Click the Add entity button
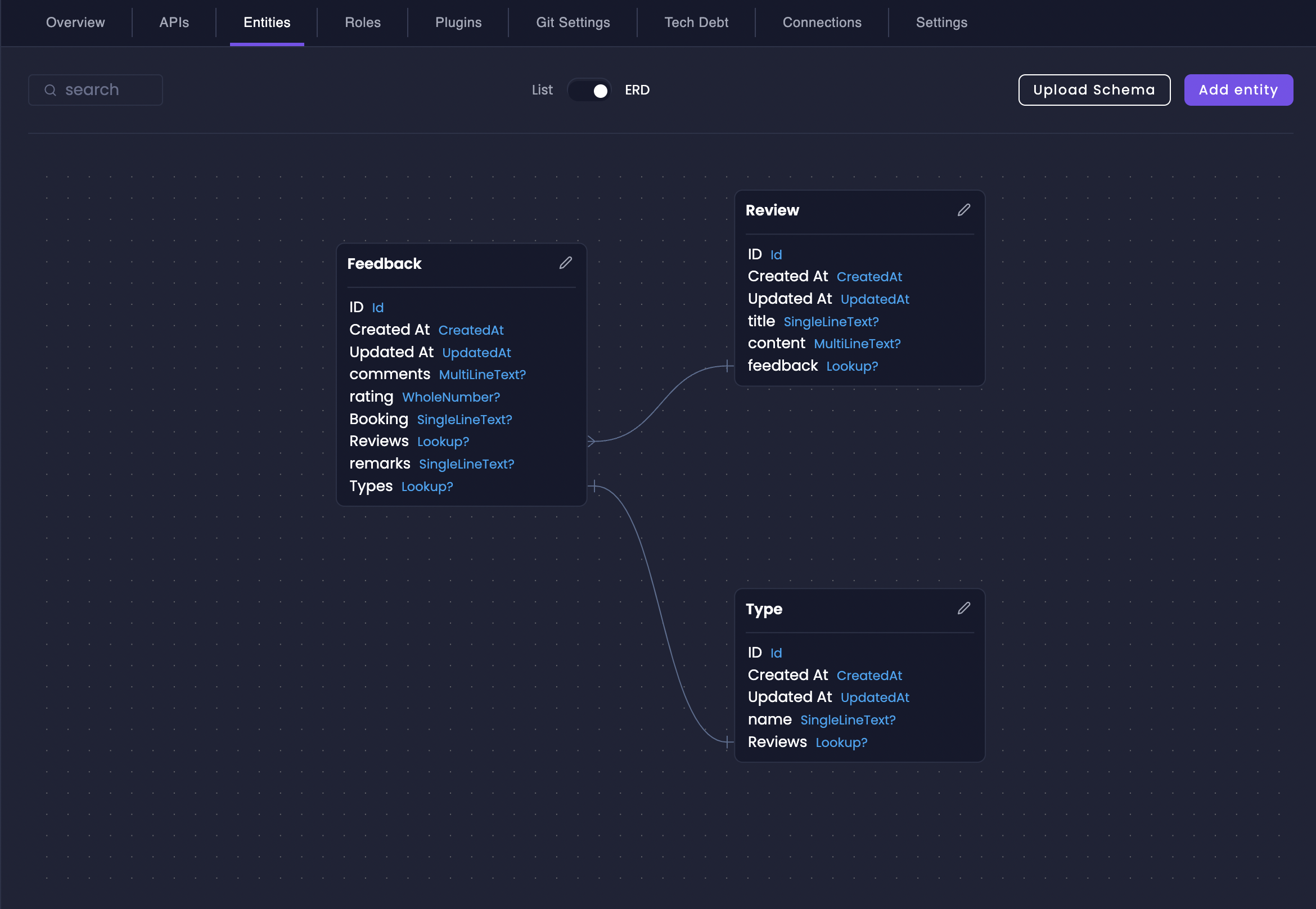 [x=1238, y=90]
